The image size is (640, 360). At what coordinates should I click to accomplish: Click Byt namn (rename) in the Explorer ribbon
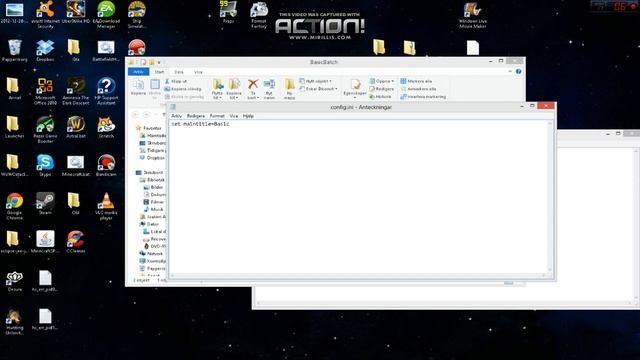pos(269,89)
